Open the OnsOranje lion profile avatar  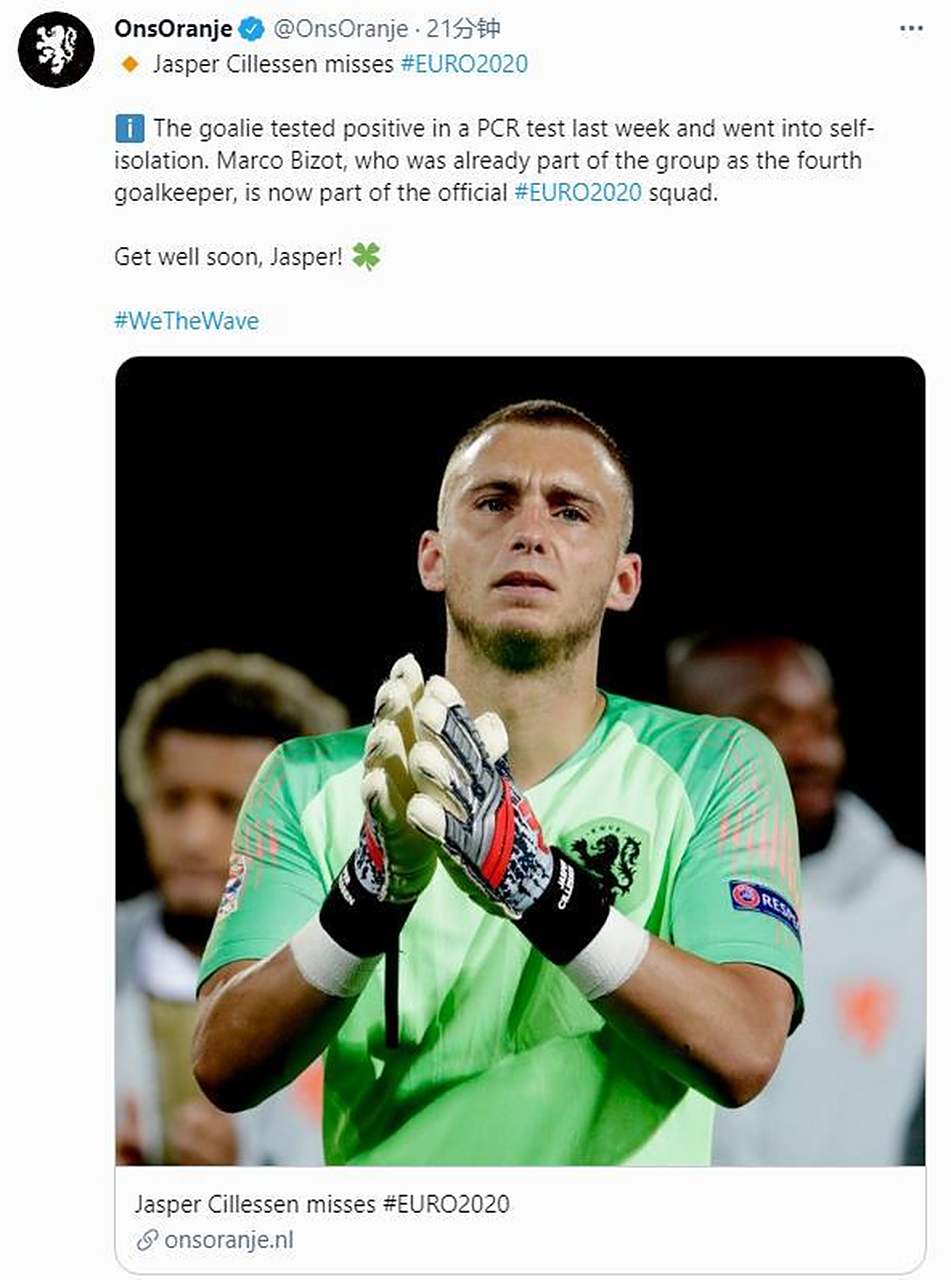click(56, 49)
